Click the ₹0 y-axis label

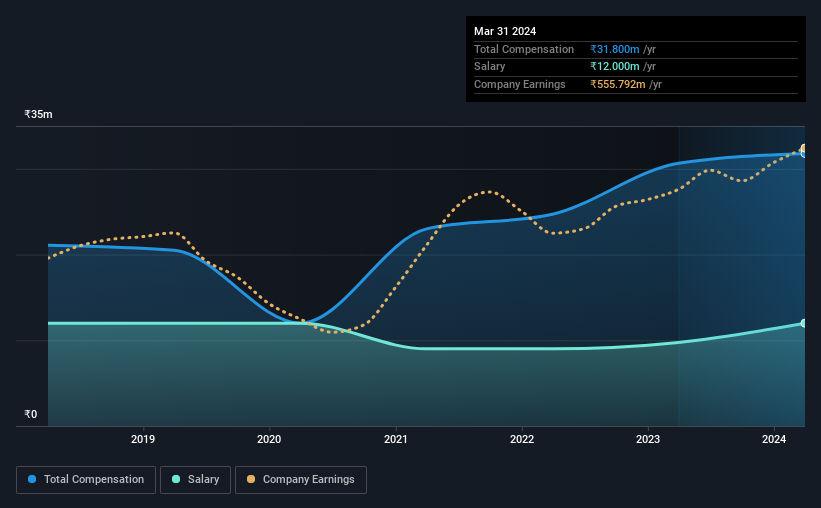pyautogui.click(x=31, y=414)
